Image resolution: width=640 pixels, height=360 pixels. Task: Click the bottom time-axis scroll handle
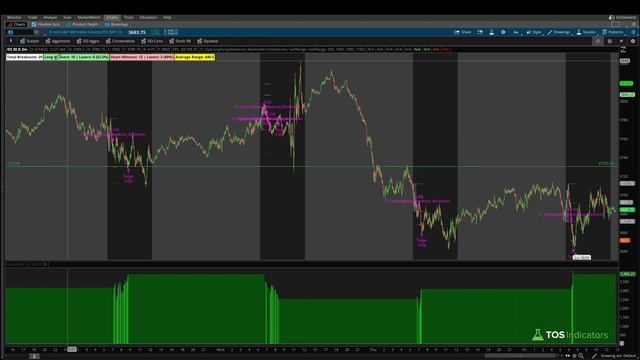[34, 356]
